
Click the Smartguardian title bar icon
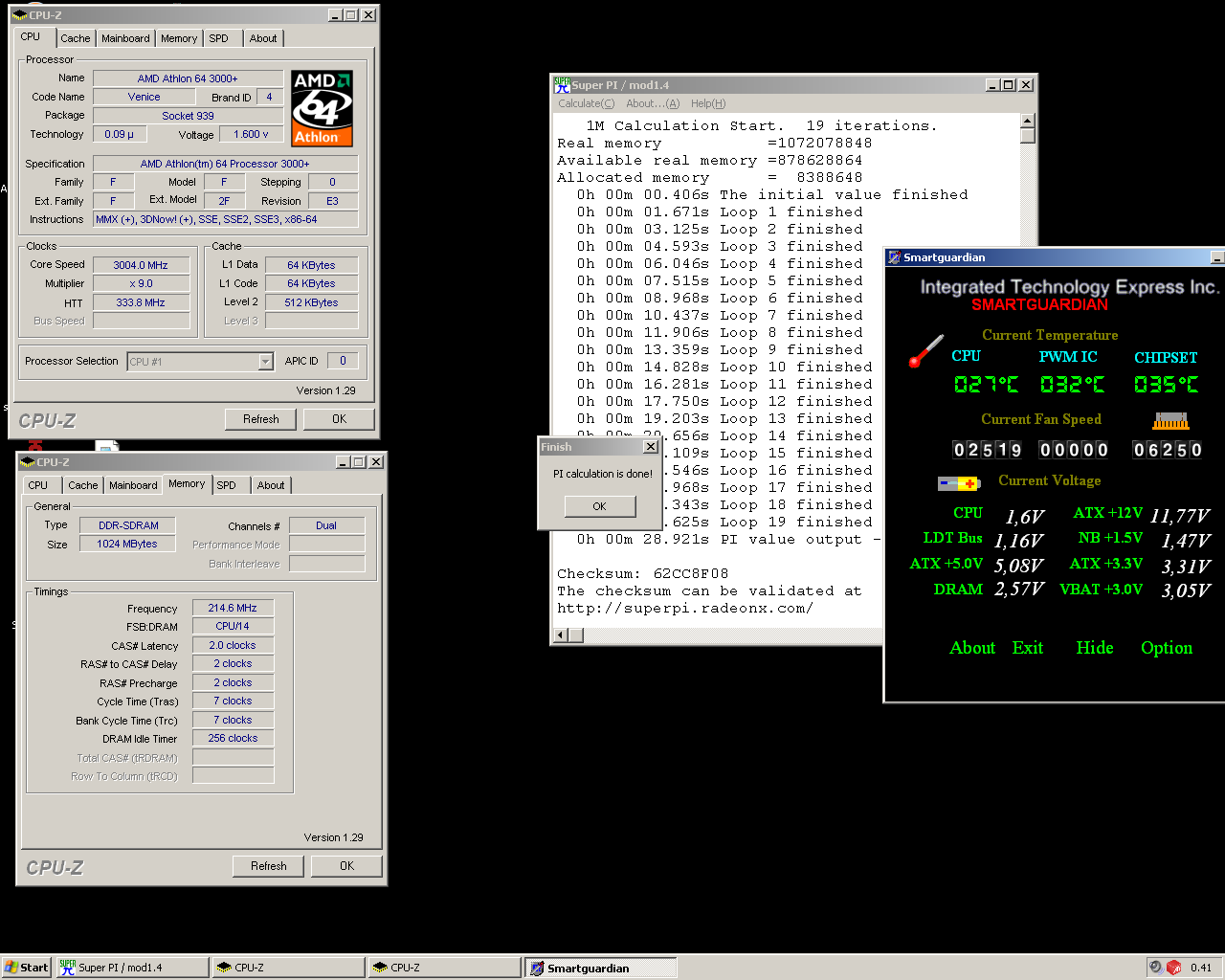point(894,257)
